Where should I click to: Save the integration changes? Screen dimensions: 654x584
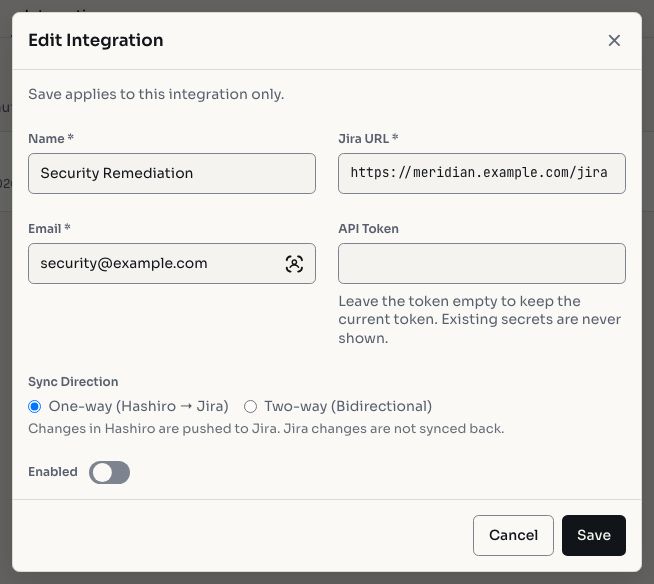tap(594, 535)
